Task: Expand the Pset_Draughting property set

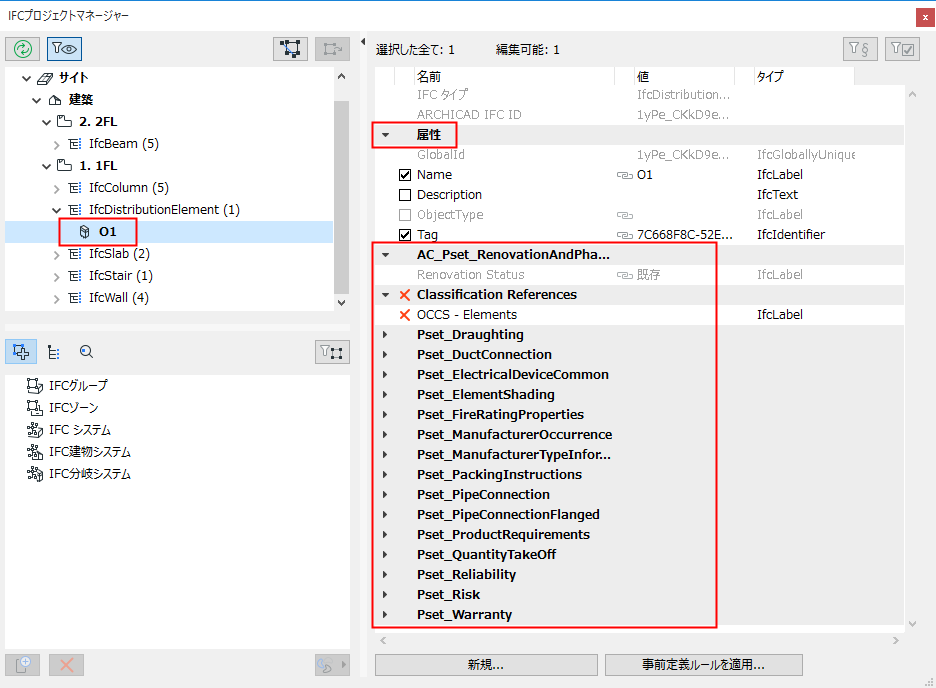Action: (x=385, y=335)
